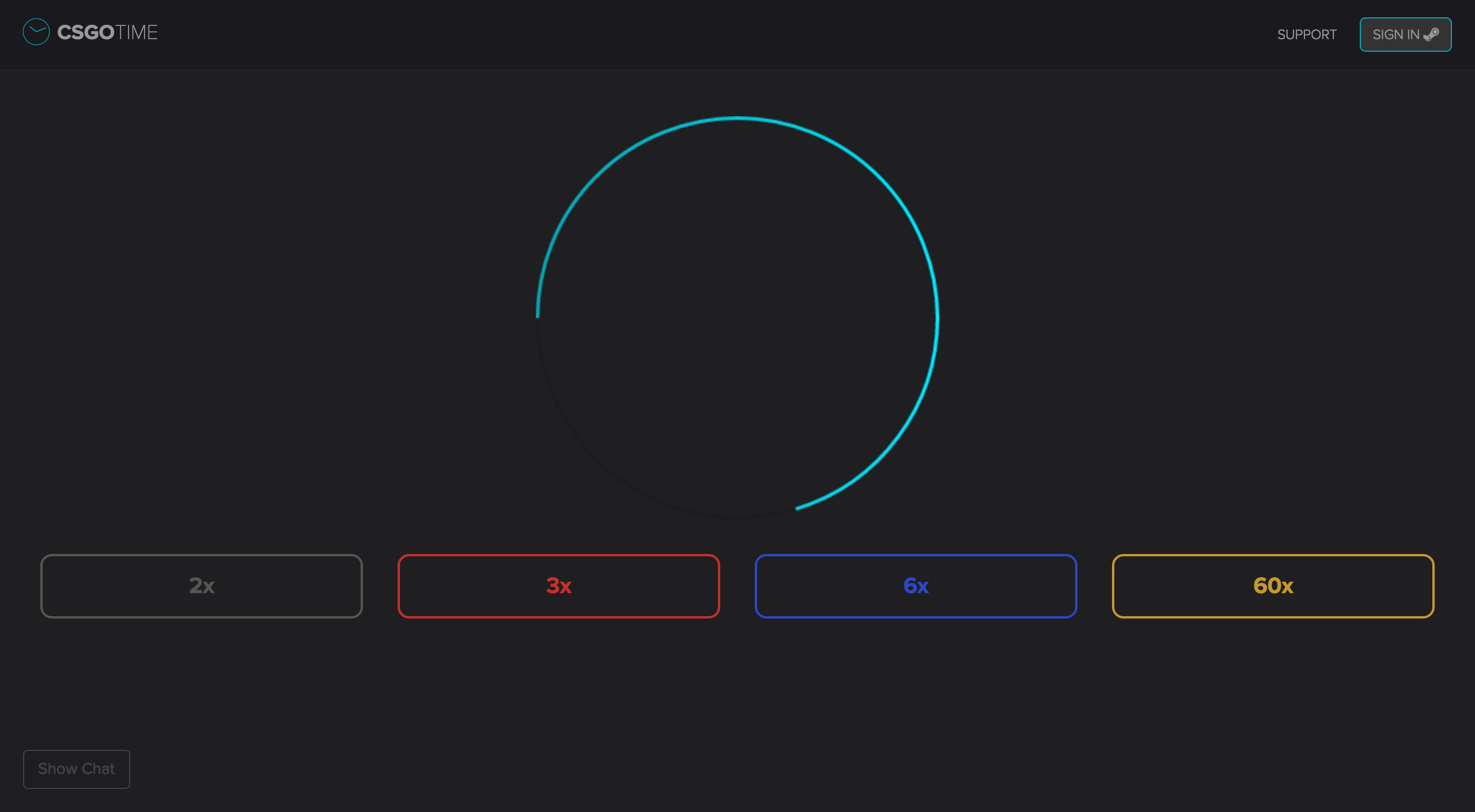Click the thin TIME part of logo

(137, 32)
